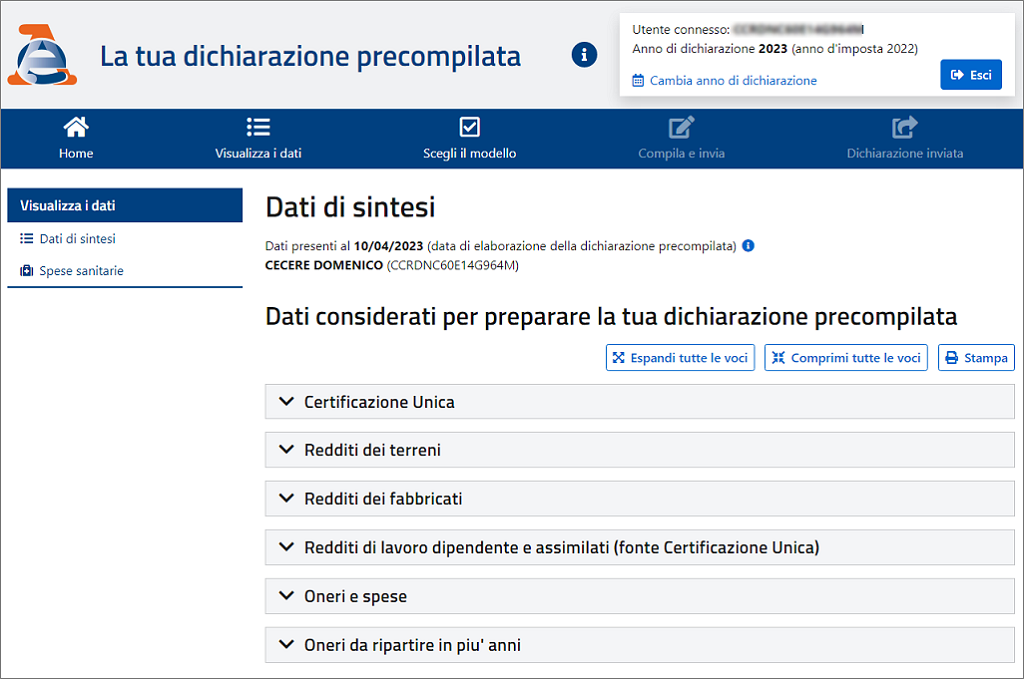Screen dimensions: 1024x679
Task: Click the Stampa print button
Action: pyautogui.click(x=976, y=358)
